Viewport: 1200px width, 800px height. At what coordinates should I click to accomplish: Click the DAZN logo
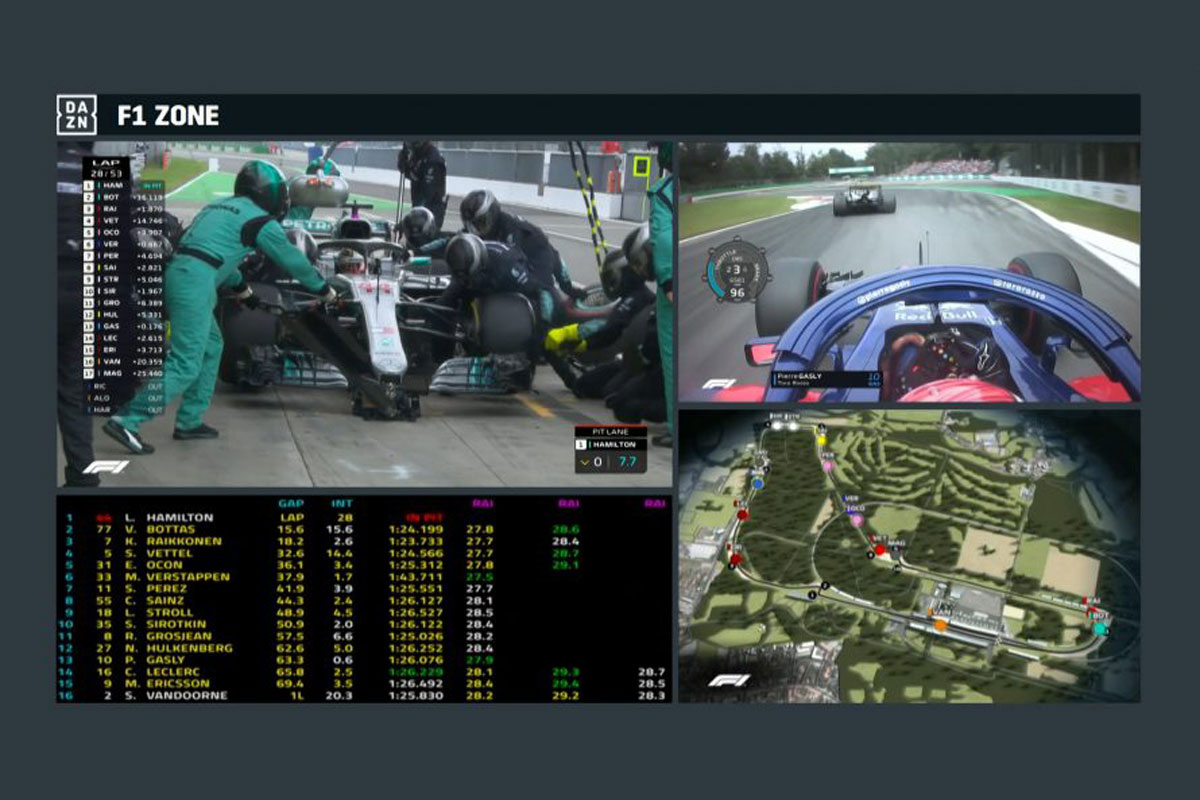(x=77, y=115)
